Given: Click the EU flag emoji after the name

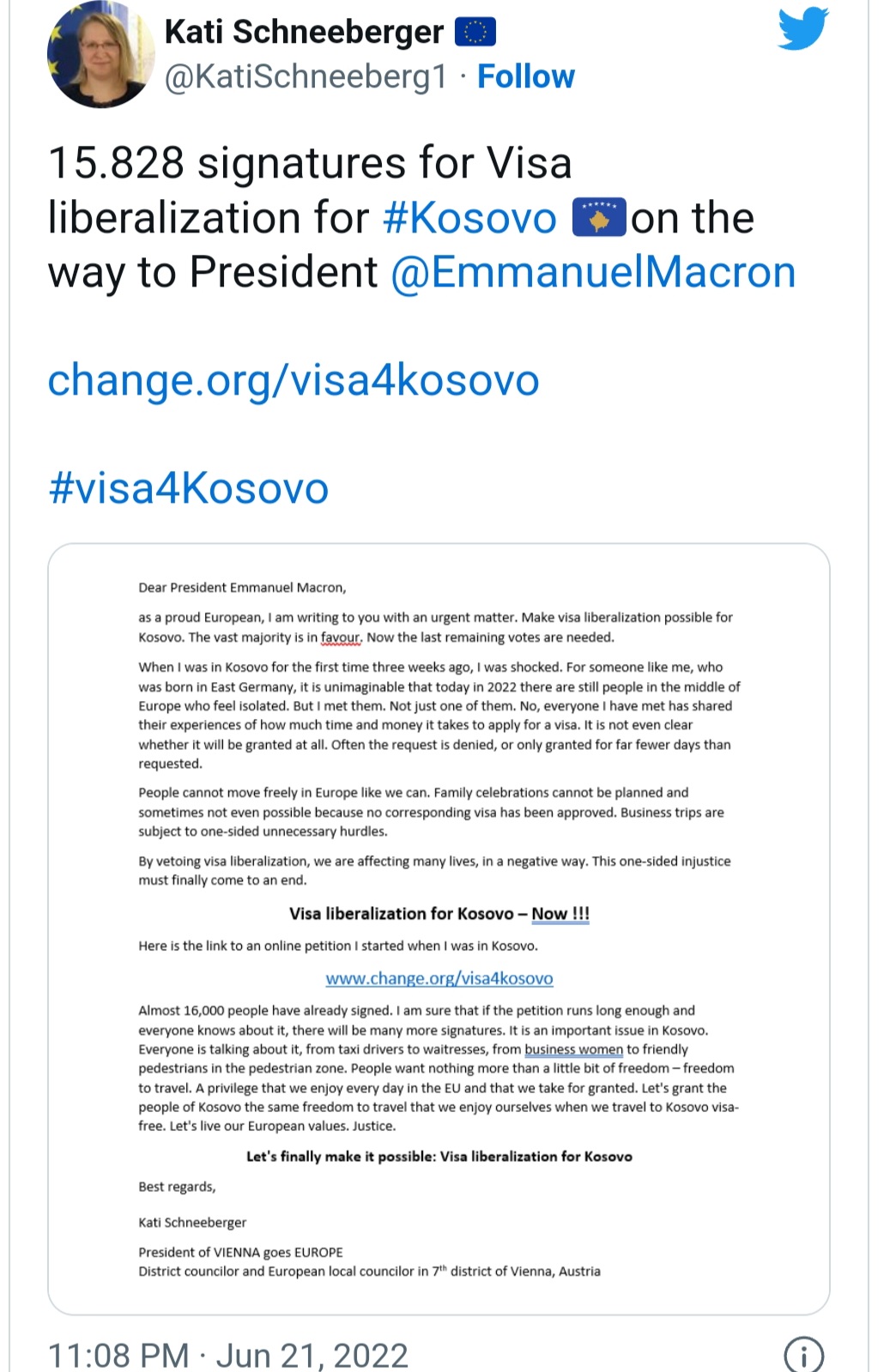Looking at the screenshot, I should (x=475, y=33).
